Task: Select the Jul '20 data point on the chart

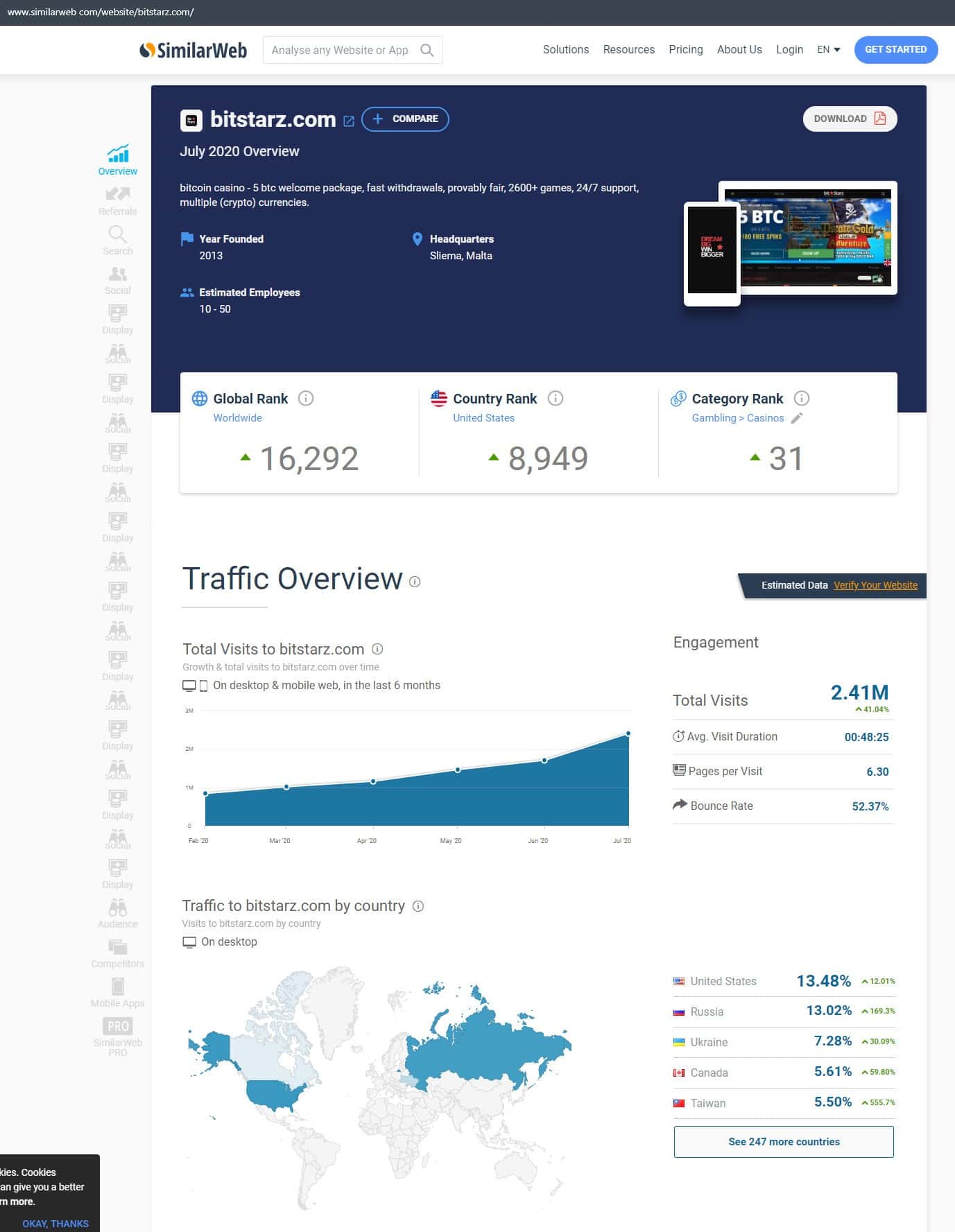Action: (x=628, y=734)
